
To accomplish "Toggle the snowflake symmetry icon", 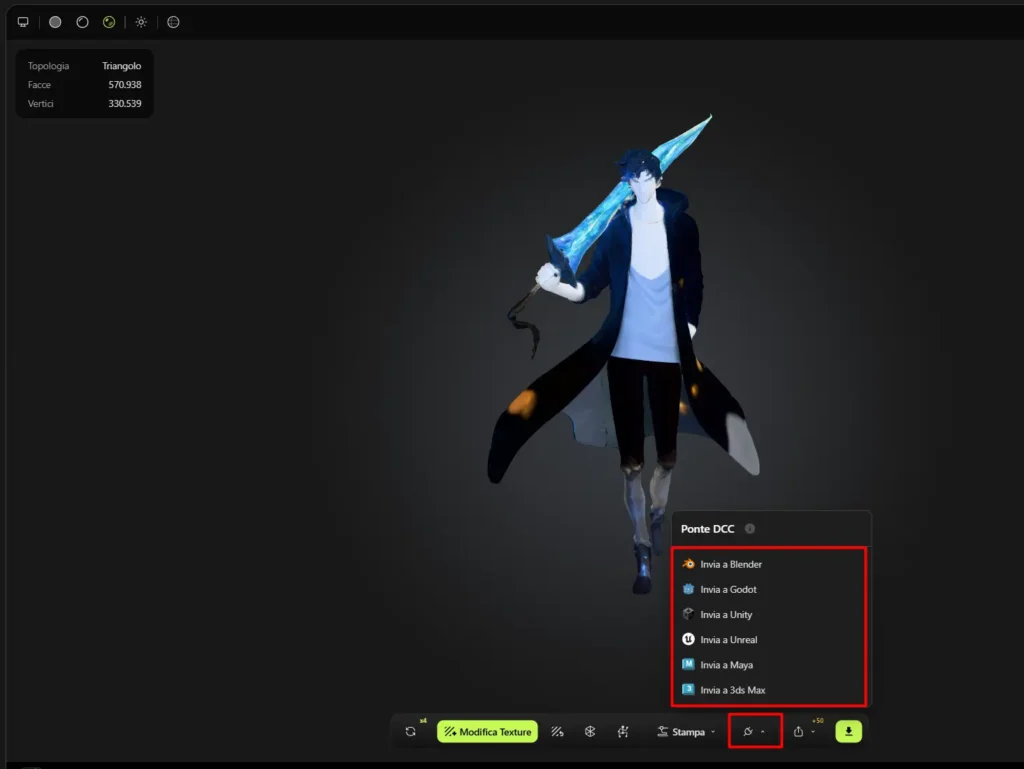I will tap(588, 731).
